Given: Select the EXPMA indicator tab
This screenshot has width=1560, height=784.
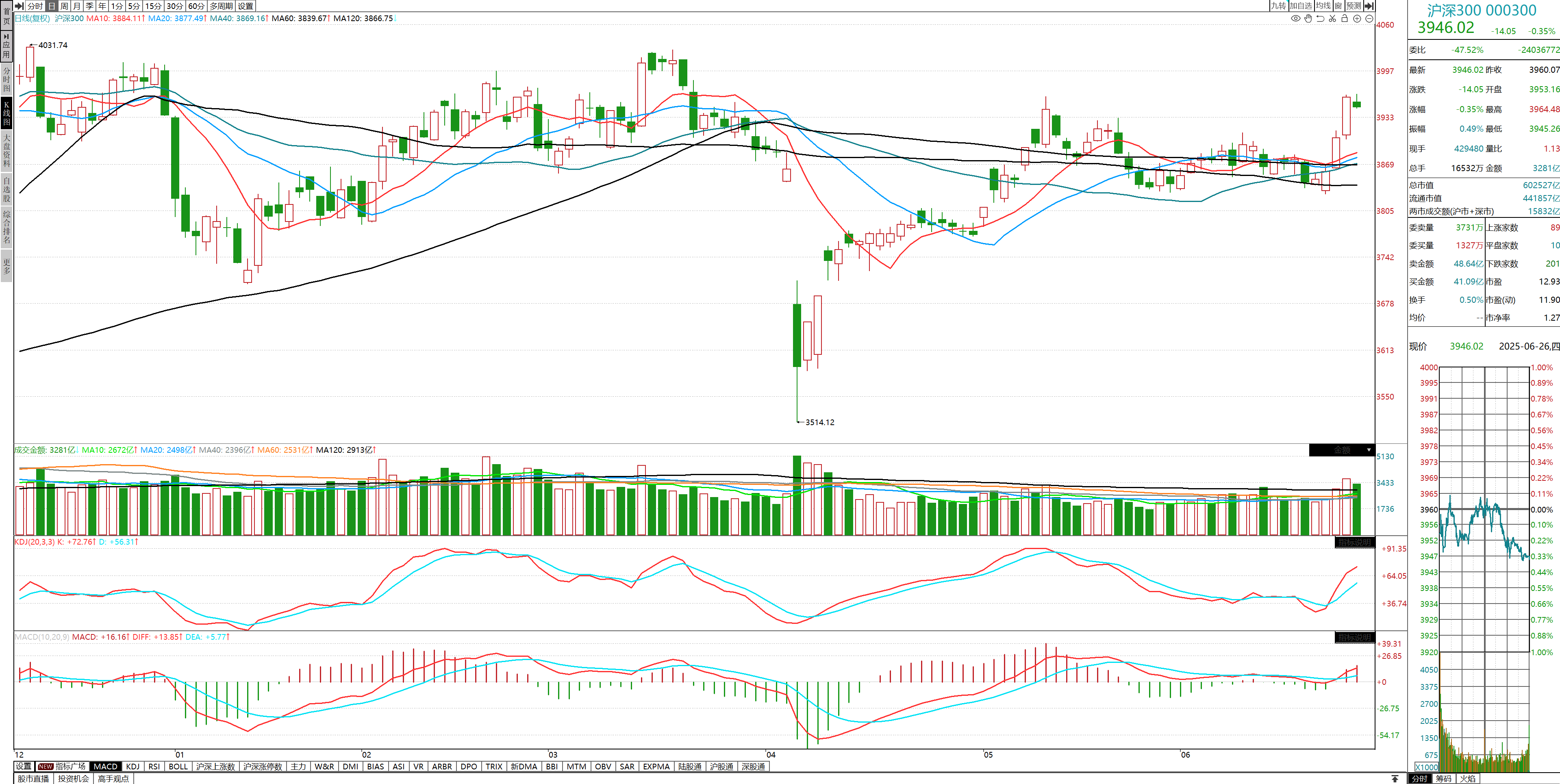Looking at the screenshot, I should coord(656,767).
